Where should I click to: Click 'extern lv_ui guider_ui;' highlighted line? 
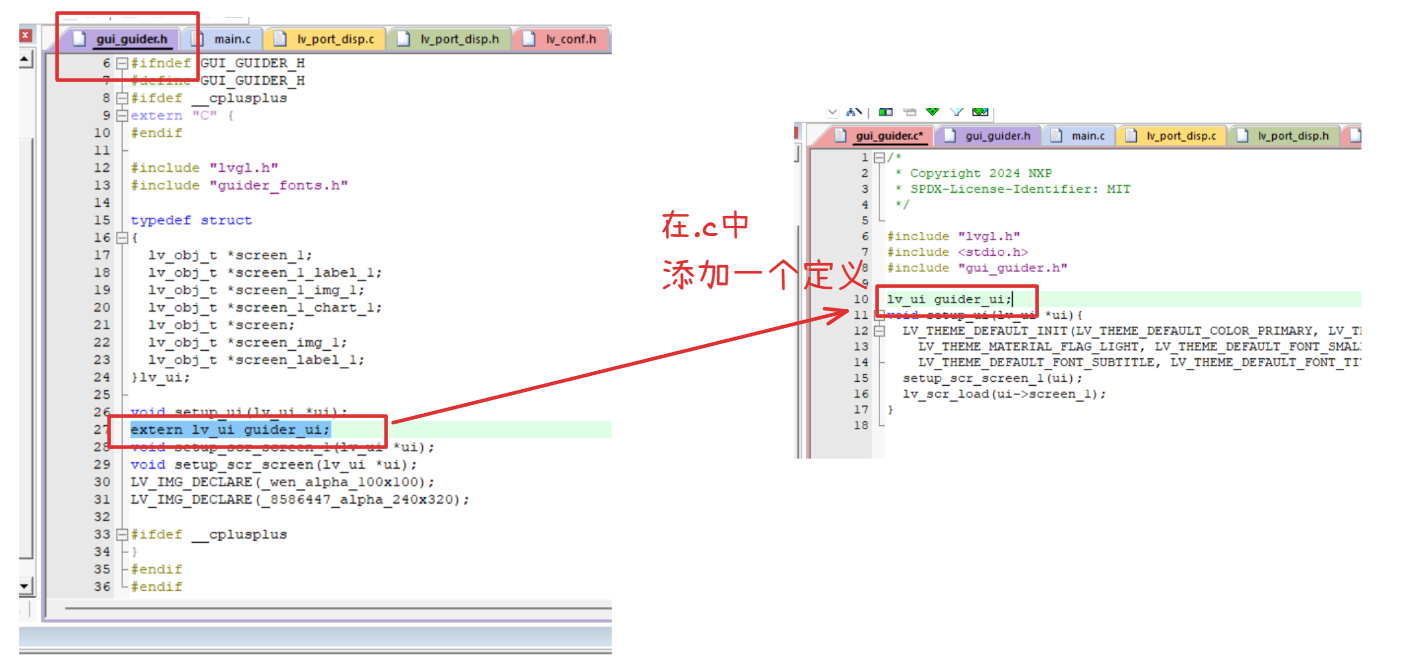click(231, 430)
